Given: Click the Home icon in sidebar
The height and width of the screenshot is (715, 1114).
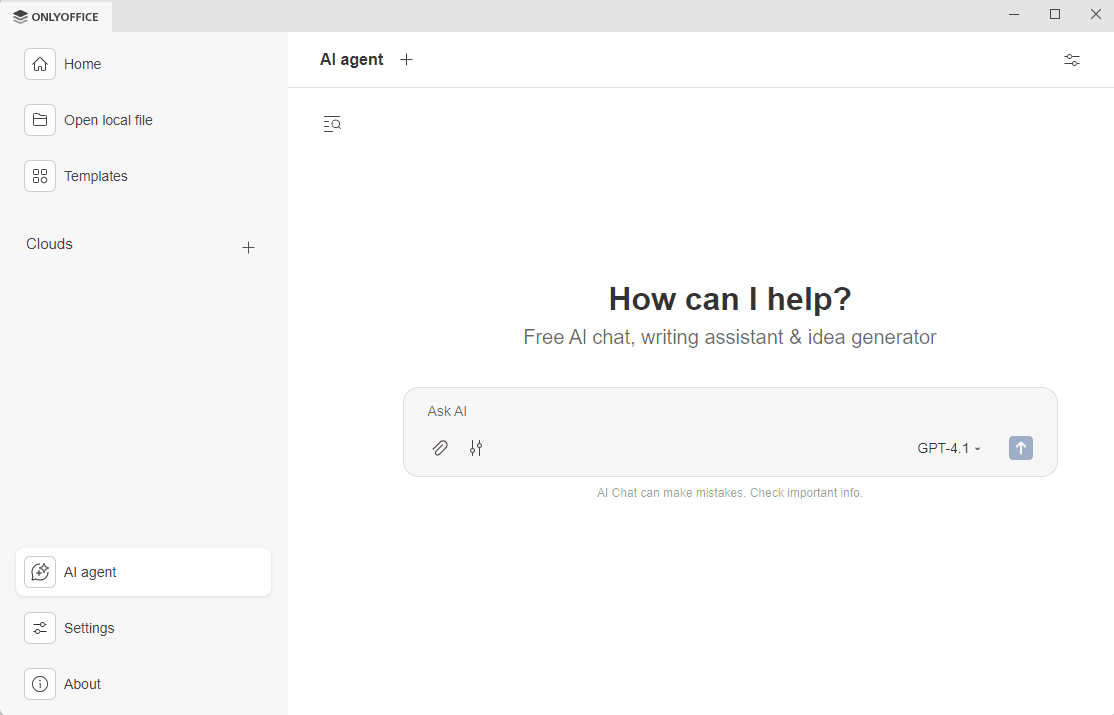Looking at the screenshot, I should 40,64.
